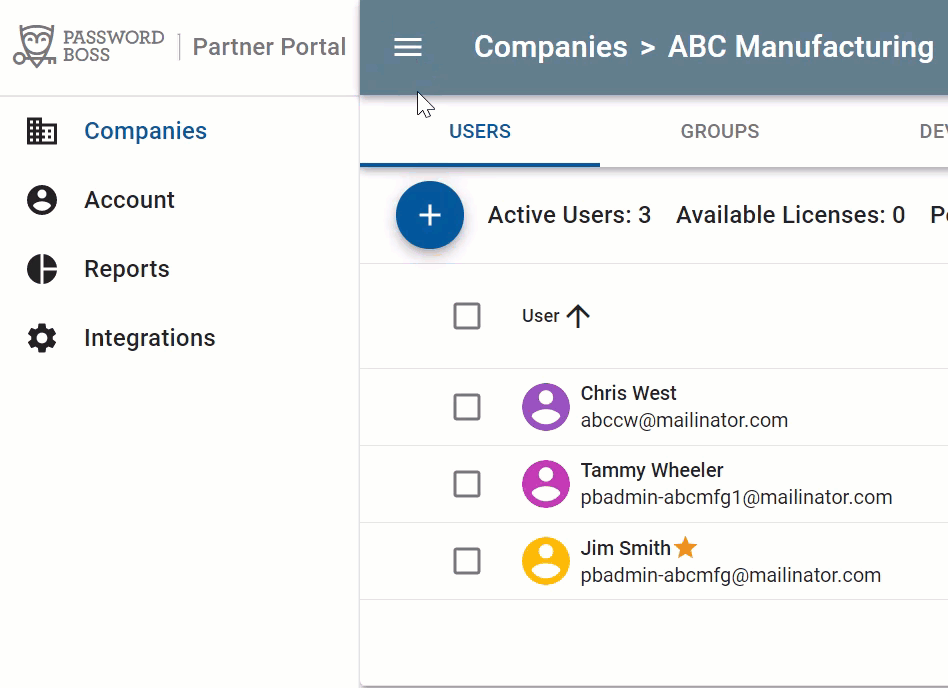Click Jim Smith's yellow avatar
Screen dimensions: 948x688
pyautogui.click(x=546, y=561)
